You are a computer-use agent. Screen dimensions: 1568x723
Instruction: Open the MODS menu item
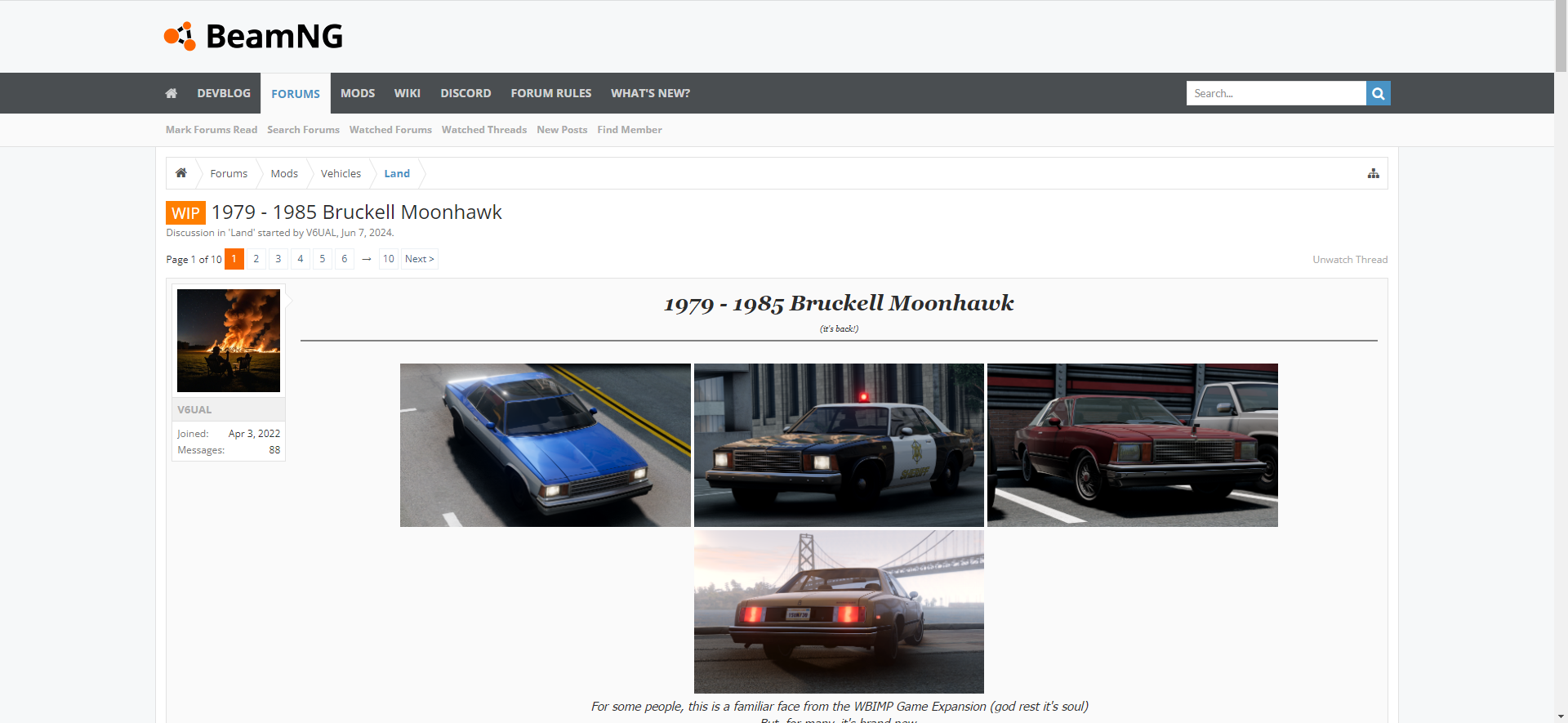tap(358, 93)
